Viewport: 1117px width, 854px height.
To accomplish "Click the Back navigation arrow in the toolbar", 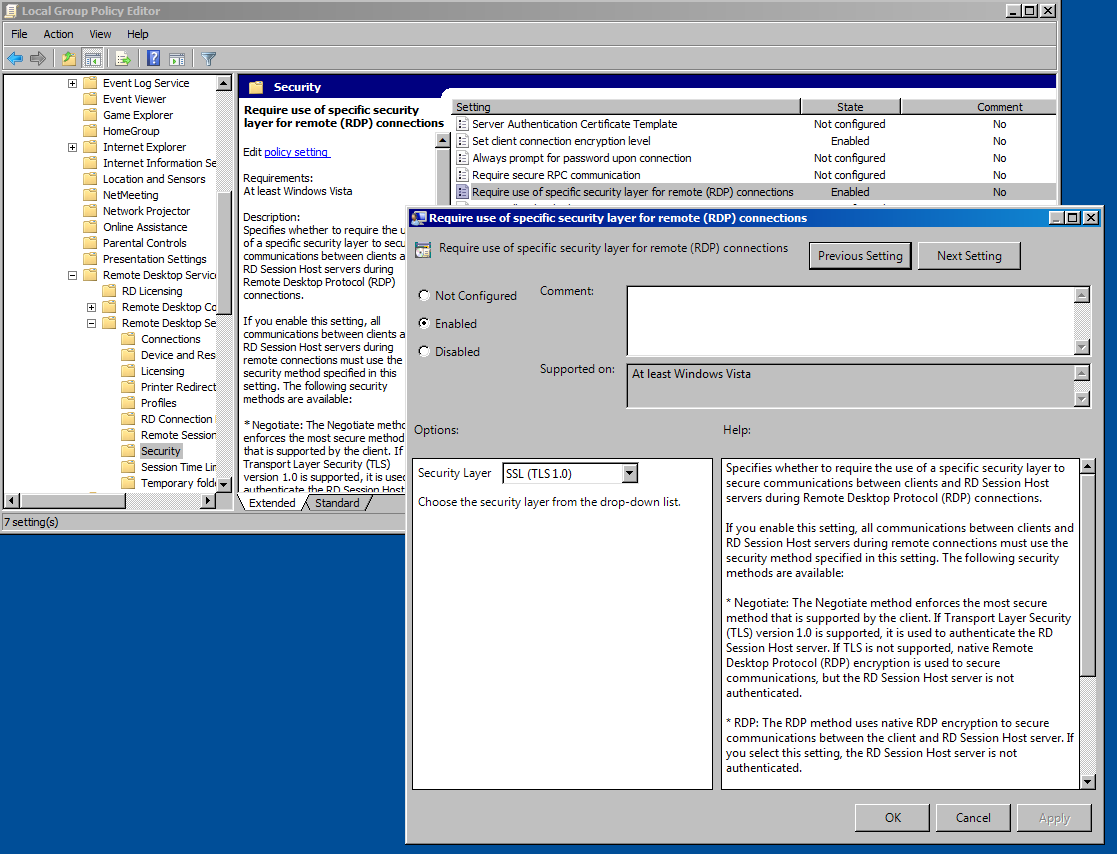I will [x=14, y=58].
